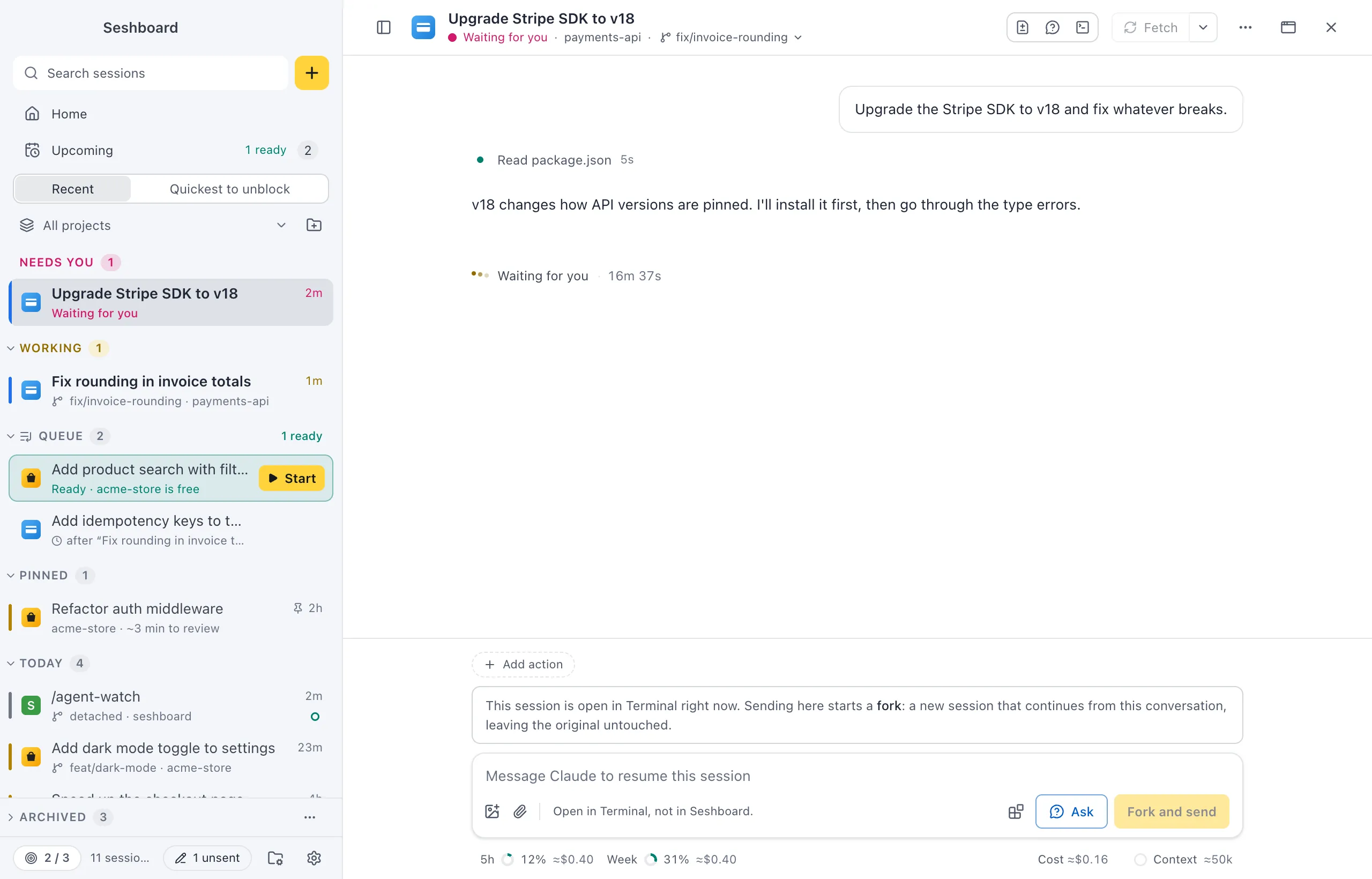
Task: Click the window layout icon in the header
Action: click(1288, 27)
